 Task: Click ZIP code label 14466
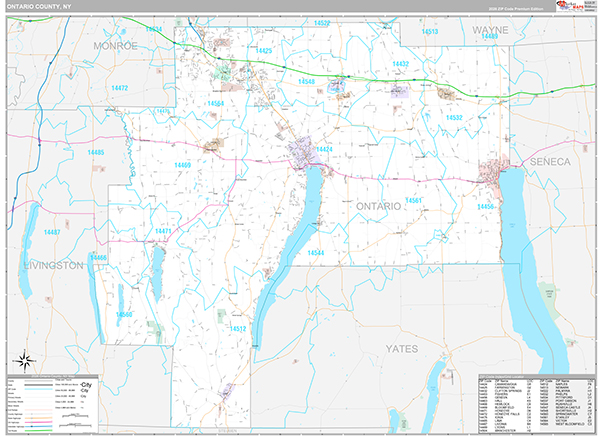tap(98, 257)
